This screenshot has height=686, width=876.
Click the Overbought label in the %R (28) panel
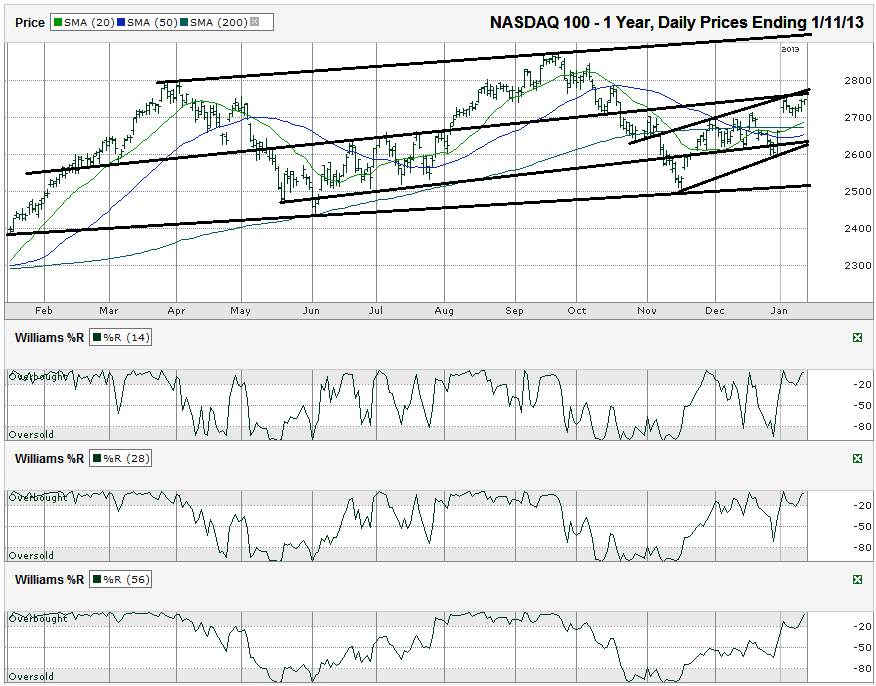click(x=37, y=498)
